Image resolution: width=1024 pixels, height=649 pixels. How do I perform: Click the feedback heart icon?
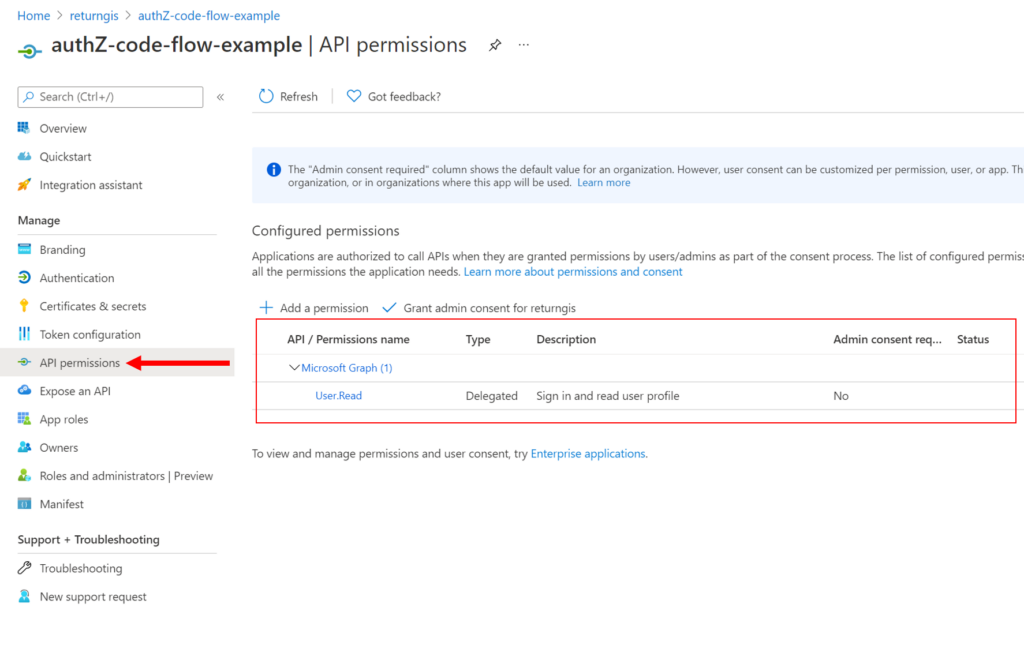click(353, 96)
